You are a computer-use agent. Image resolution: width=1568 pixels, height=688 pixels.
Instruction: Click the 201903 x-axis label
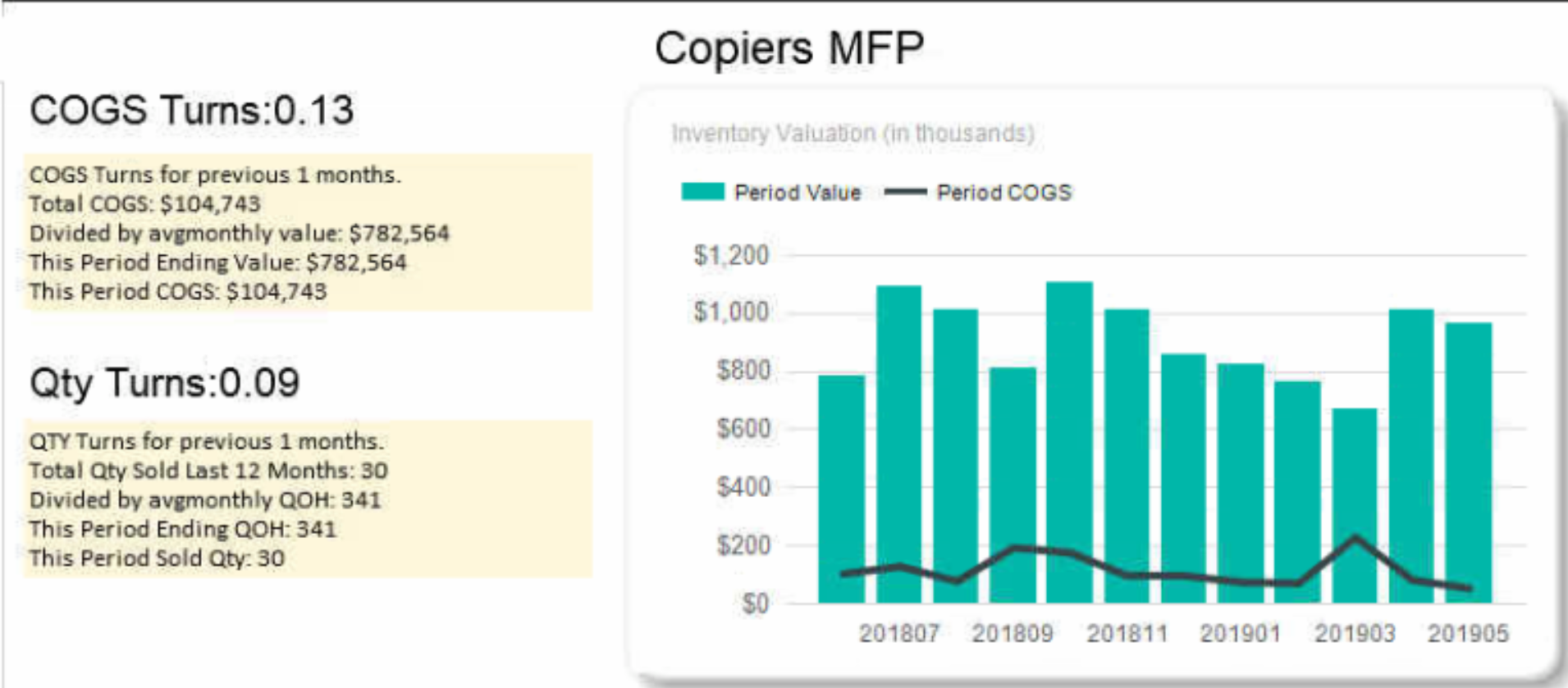click(x=1354, y=633)
